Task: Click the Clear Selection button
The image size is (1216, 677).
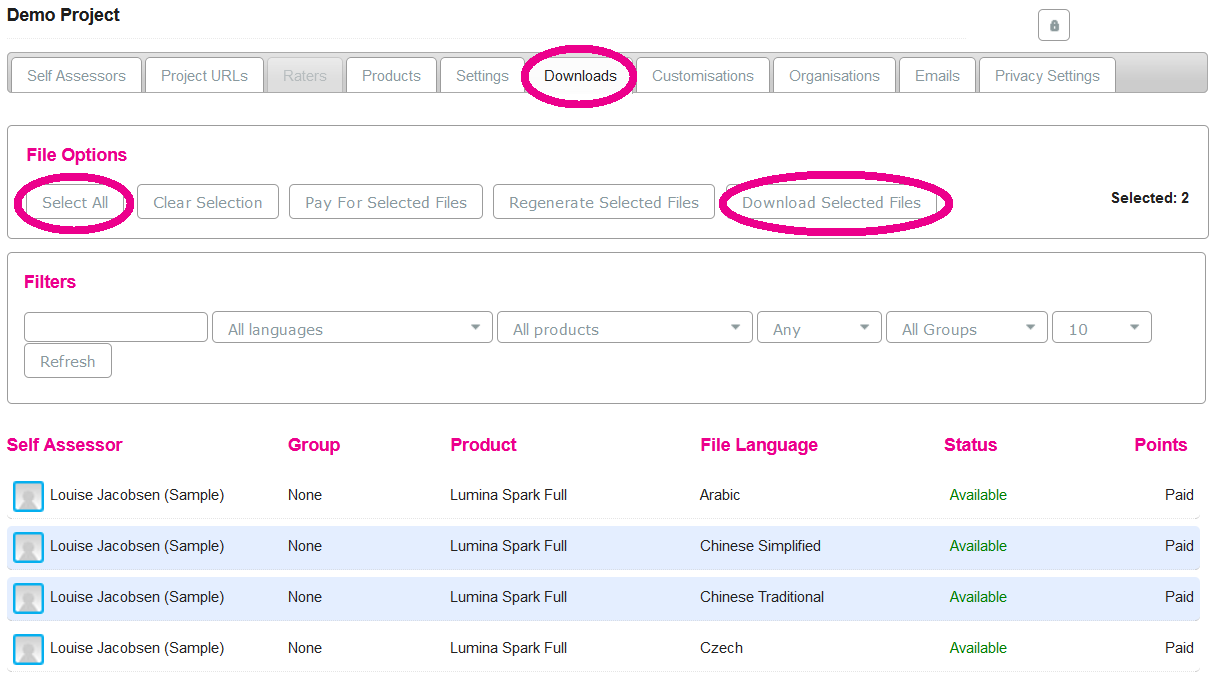Action: [x=208, y=202]
